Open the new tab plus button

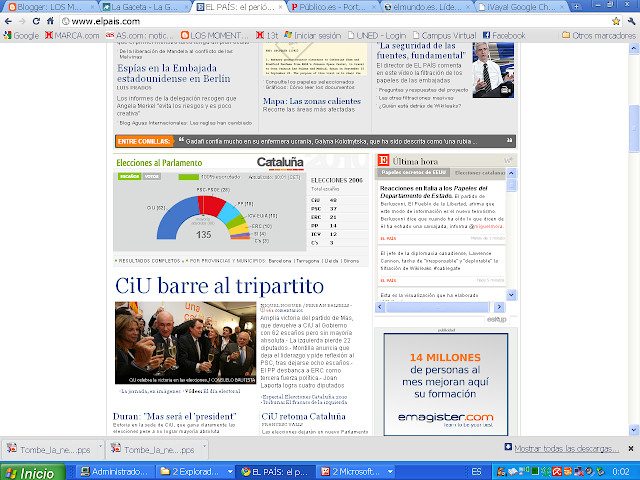(576, 7)
